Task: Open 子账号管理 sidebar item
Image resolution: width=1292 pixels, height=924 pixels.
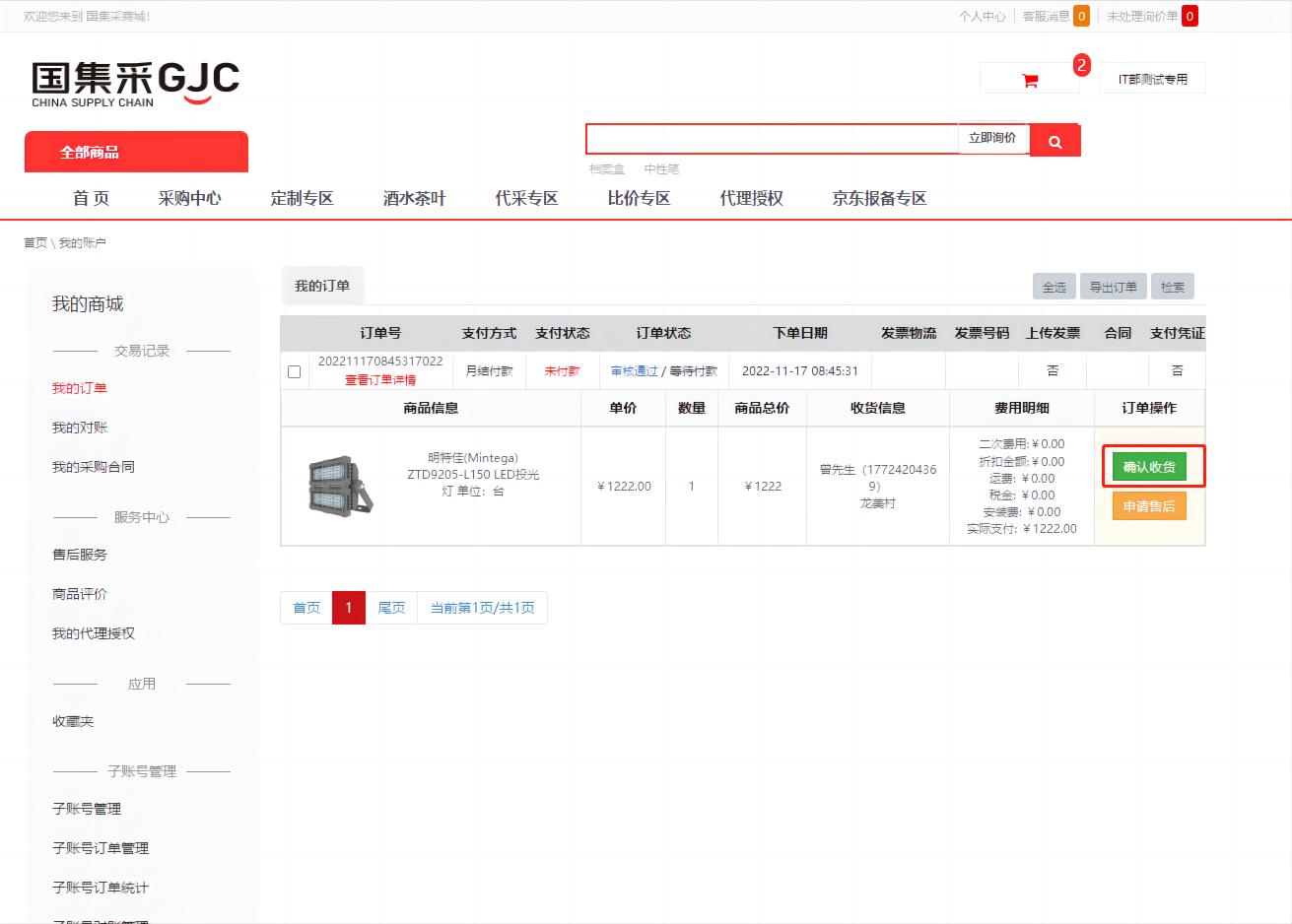Action: pos(87,809)
